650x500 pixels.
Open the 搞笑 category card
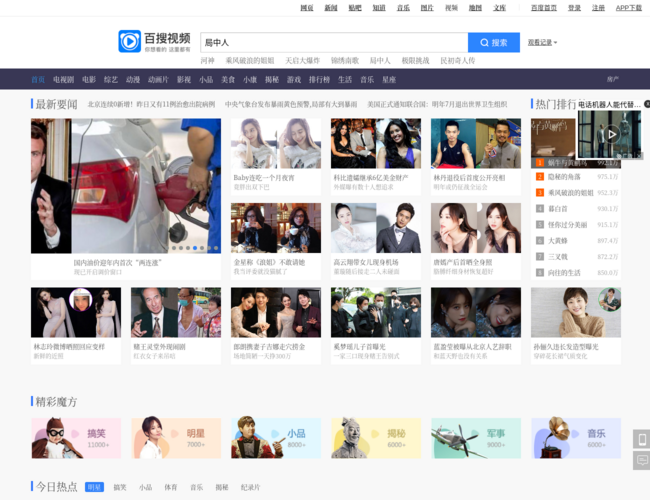coord(75,438)
